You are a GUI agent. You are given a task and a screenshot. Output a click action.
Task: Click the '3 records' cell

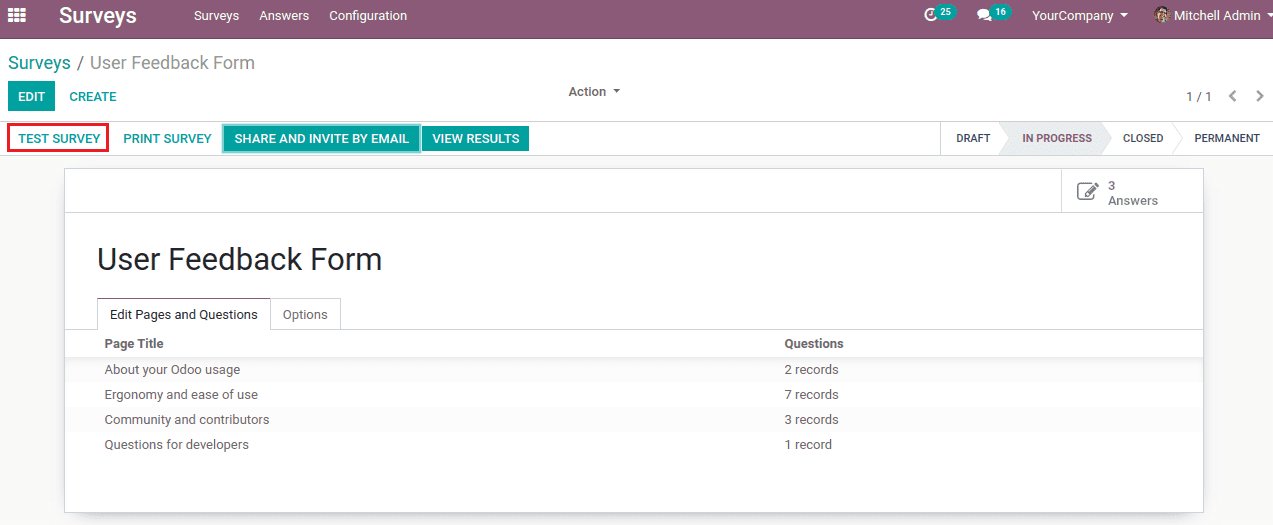[811, 420]
